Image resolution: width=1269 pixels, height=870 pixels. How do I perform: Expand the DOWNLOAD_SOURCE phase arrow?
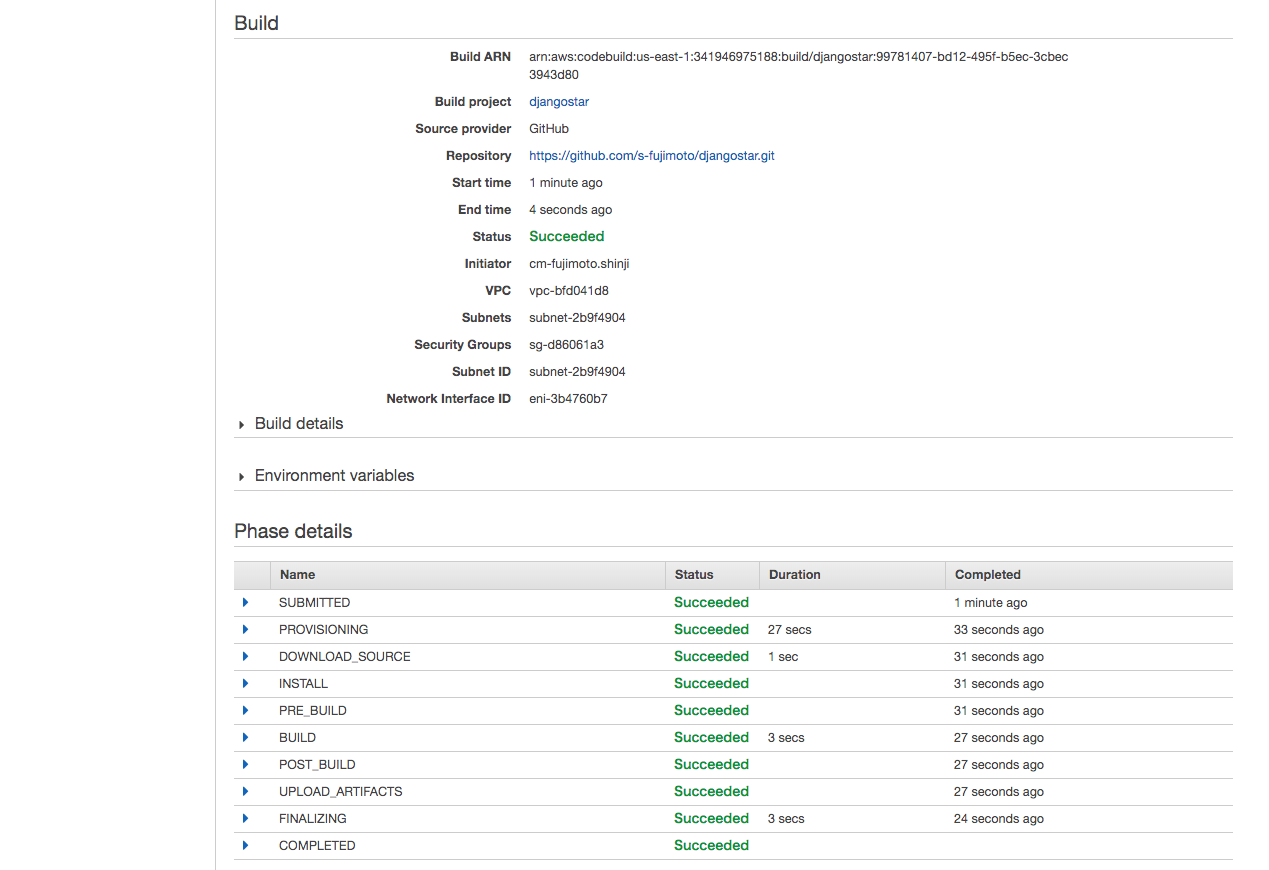[246, 657]
